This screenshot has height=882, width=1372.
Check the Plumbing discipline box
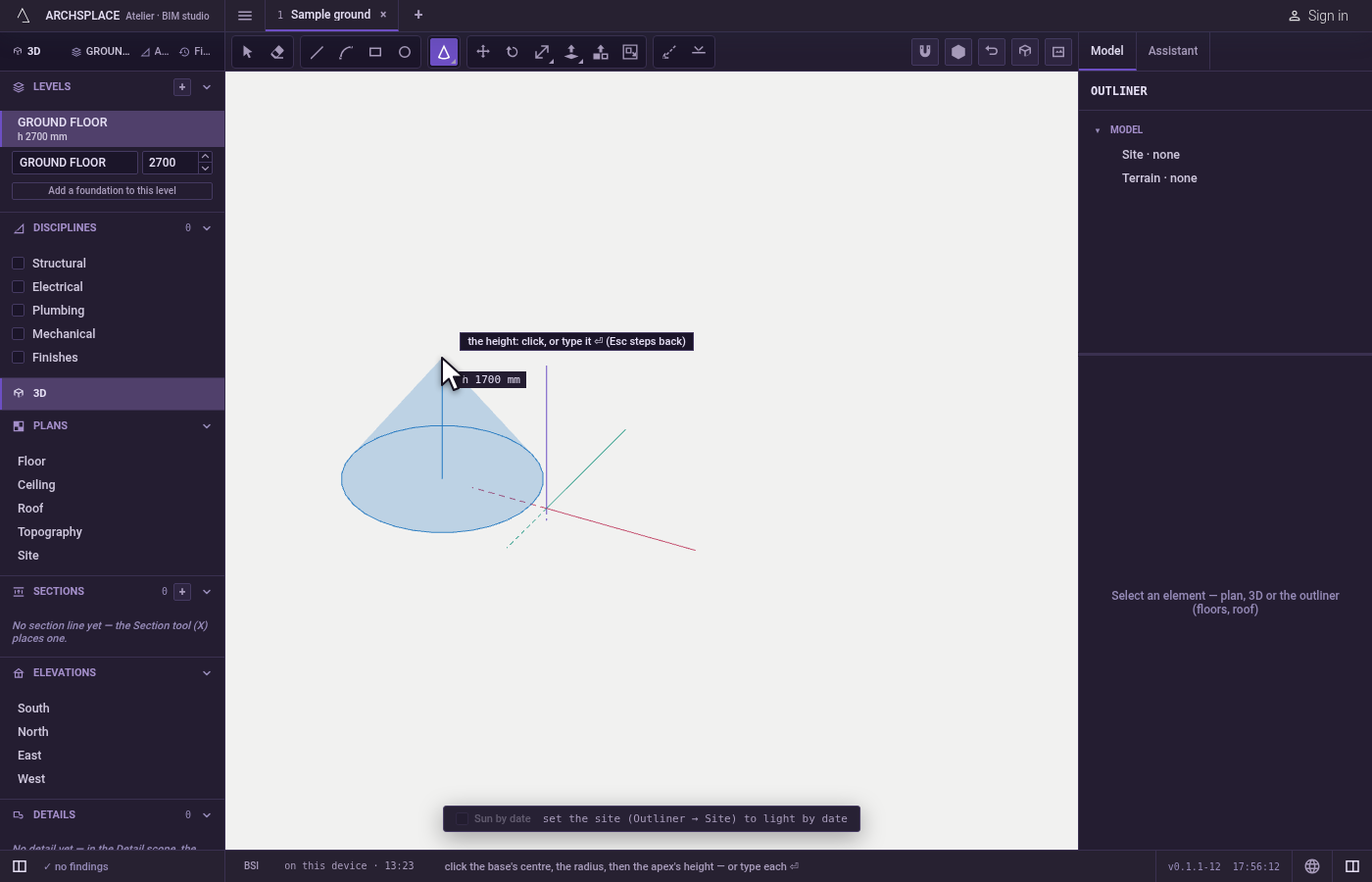[x=18, y=311]
